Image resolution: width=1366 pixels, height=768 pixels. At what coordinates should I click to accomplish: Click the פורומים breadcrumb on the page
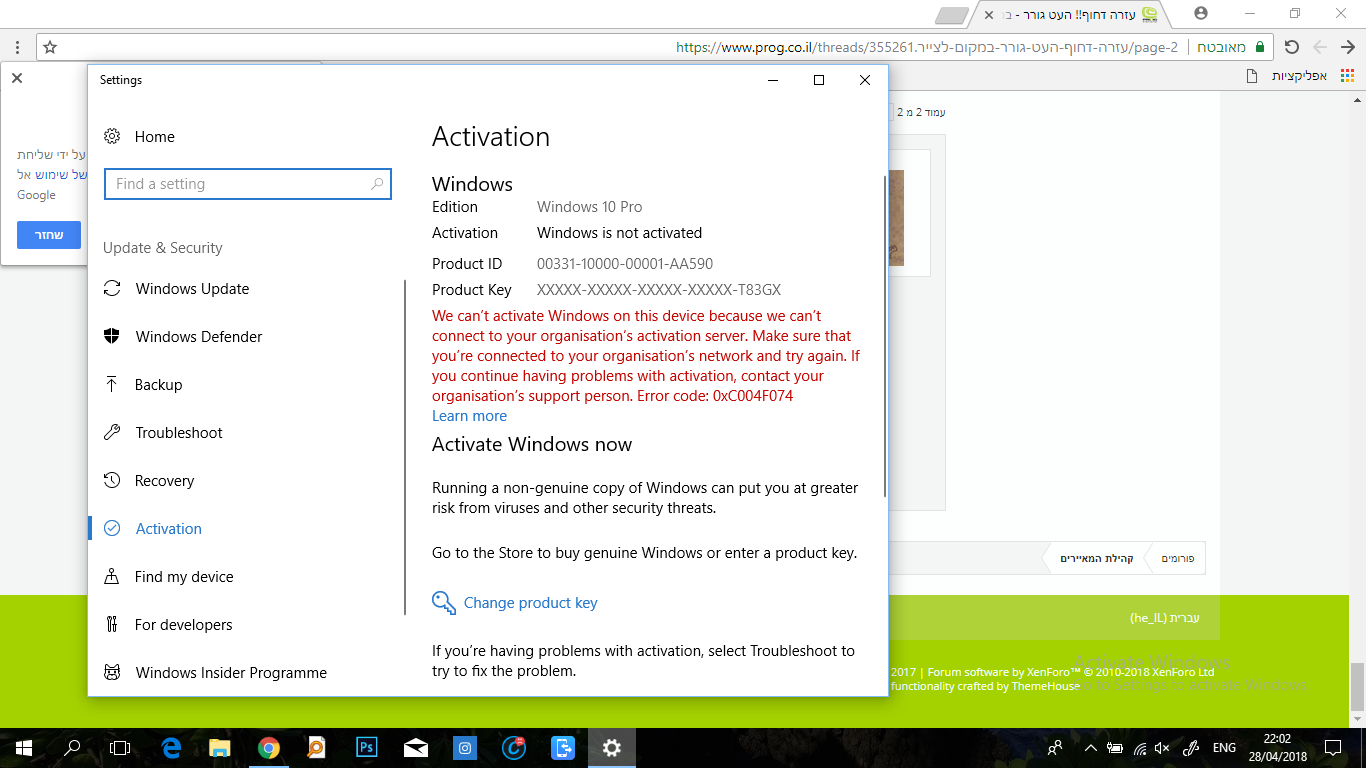coord(1177,558)
